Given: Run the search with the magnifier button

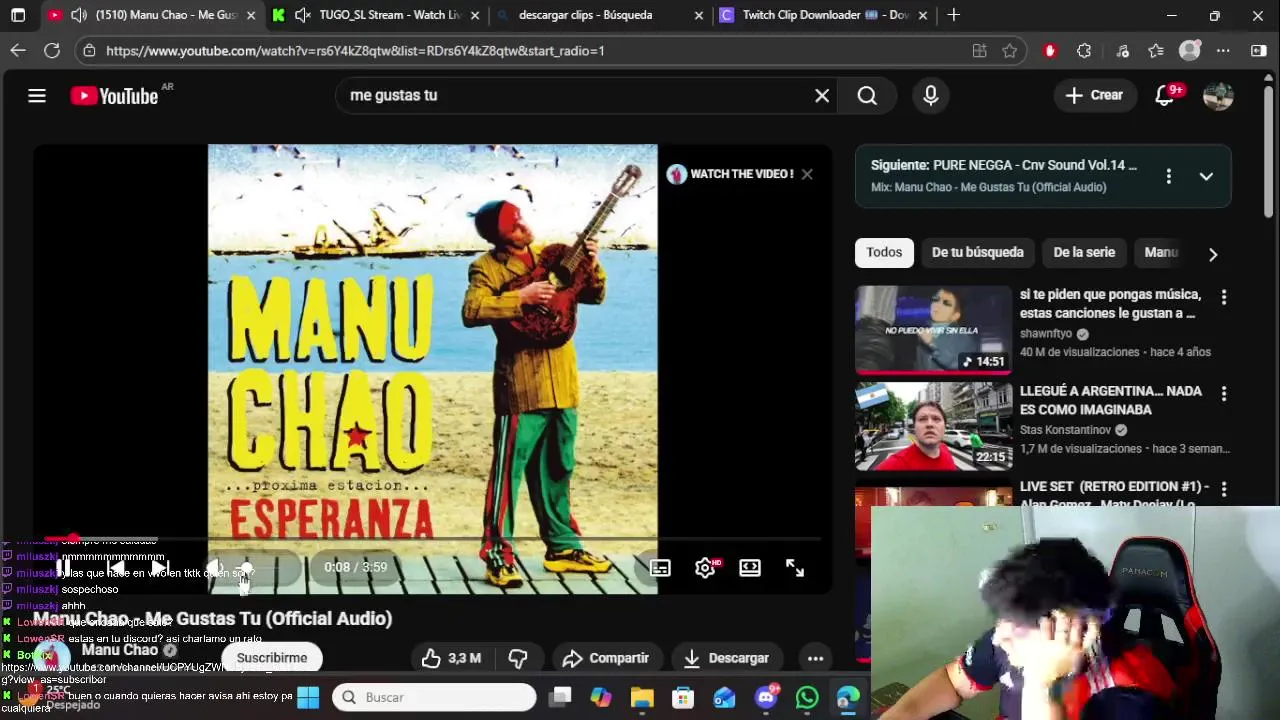Looking at the screenshot, I should (867, 96).
